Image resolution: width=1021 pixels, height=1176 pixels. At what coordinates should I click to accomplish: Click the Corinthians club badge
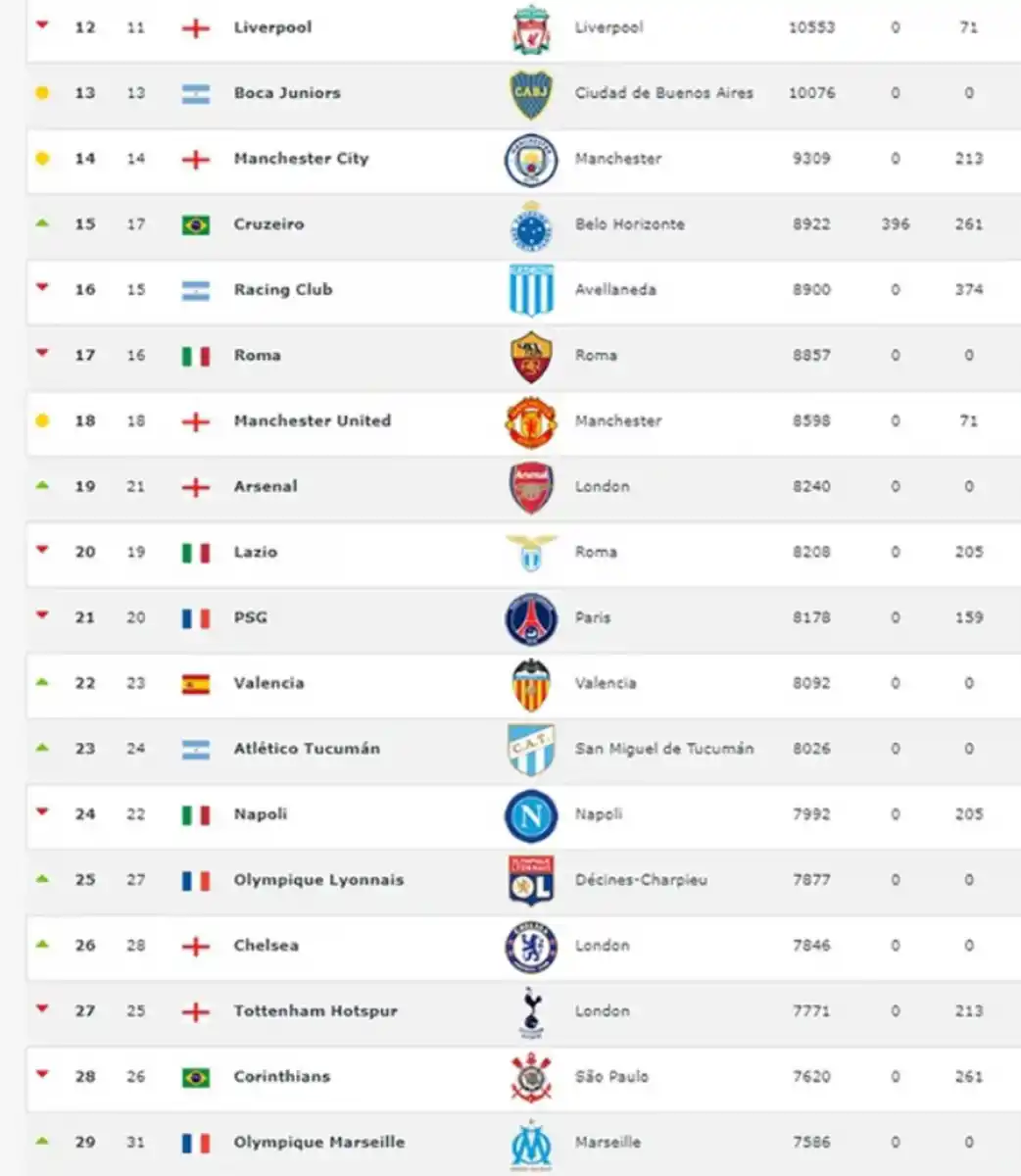pyautogui.click(x=530, y=1077)
